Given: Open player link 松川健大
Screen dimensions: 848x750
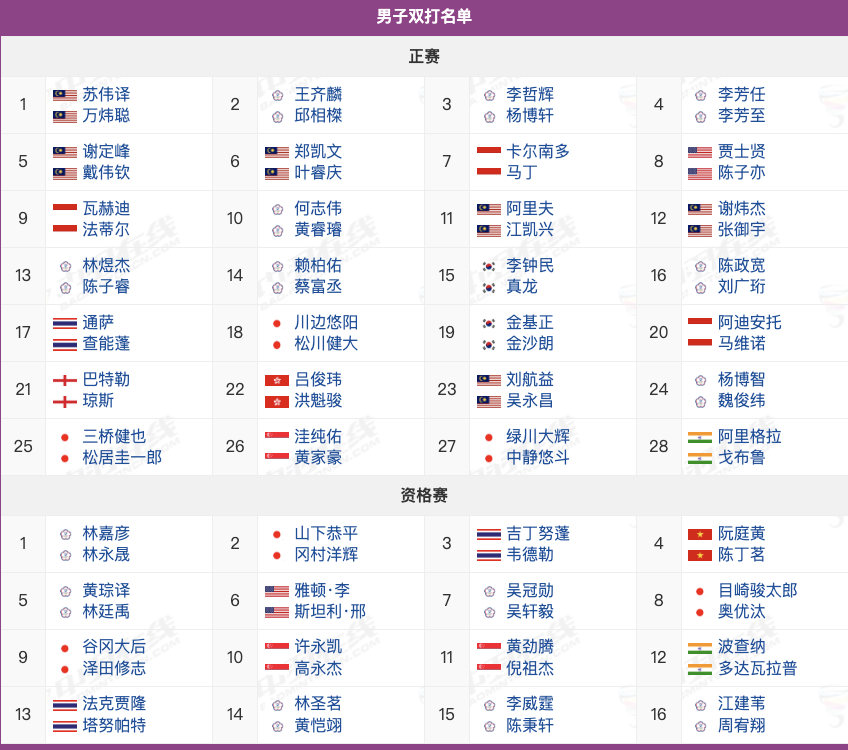Looking at the screenshot, I should point(326,344).
